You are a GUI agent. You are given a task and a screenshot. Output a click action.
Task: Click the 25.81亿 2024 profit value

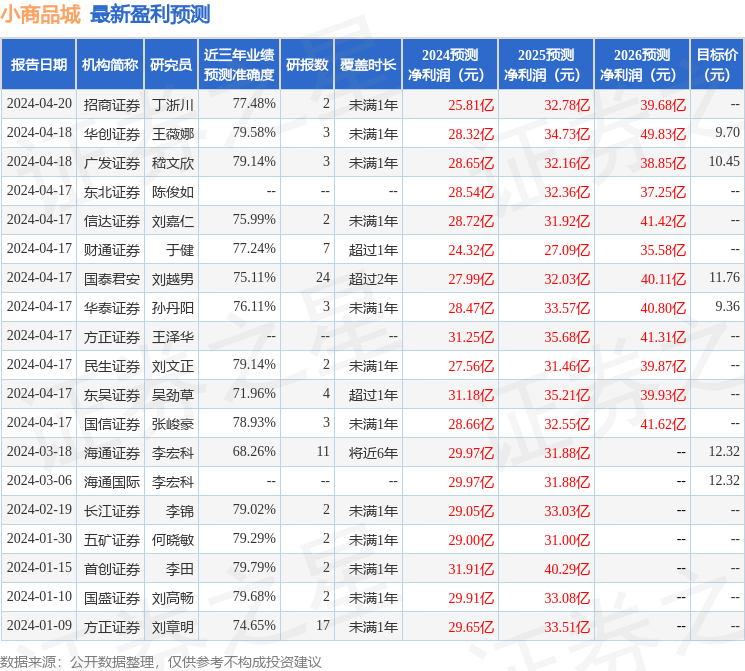pos(471,105)
